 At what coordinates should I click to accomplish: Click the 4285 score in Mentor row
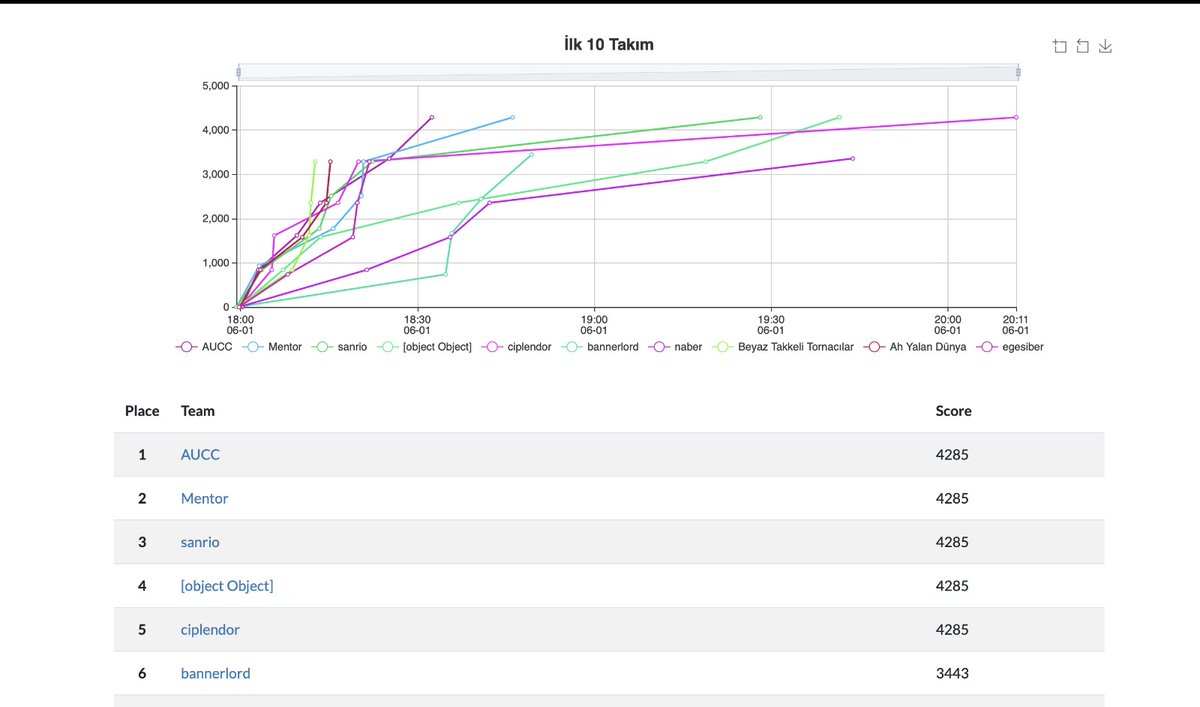[952, 498]
